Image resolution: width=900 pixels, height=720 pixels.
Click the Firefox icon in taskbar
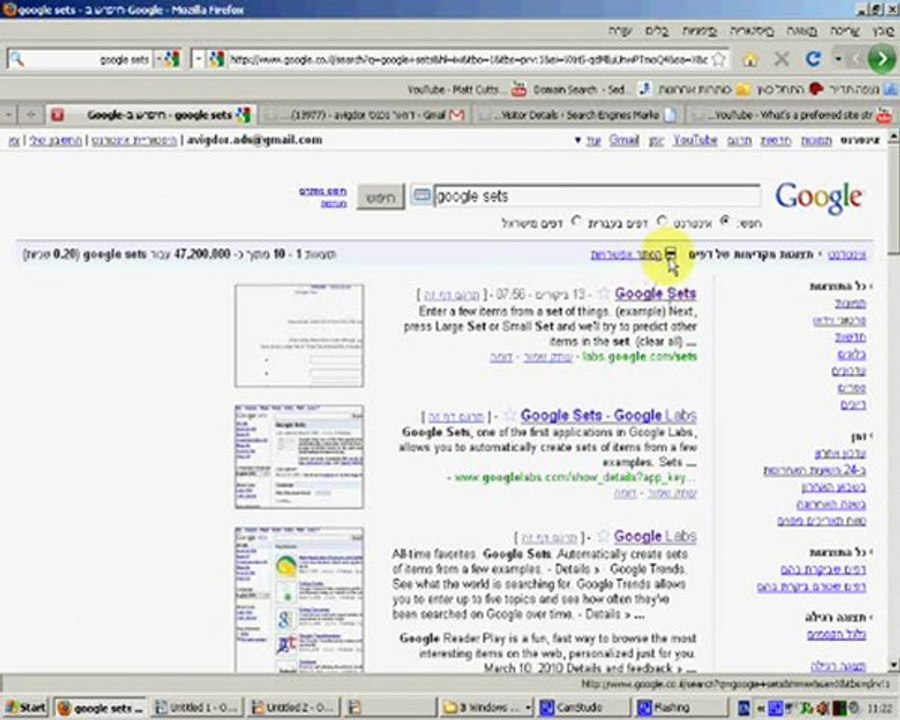[64, 708]
